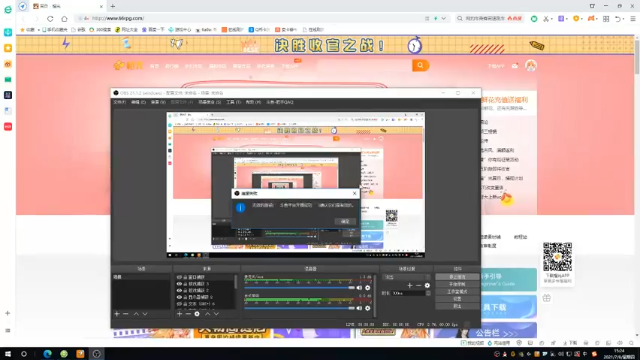Toggle visibility eye of 窗口捕获 source
The width and height of the screenshot is (640, 360).
pos(179,277)
